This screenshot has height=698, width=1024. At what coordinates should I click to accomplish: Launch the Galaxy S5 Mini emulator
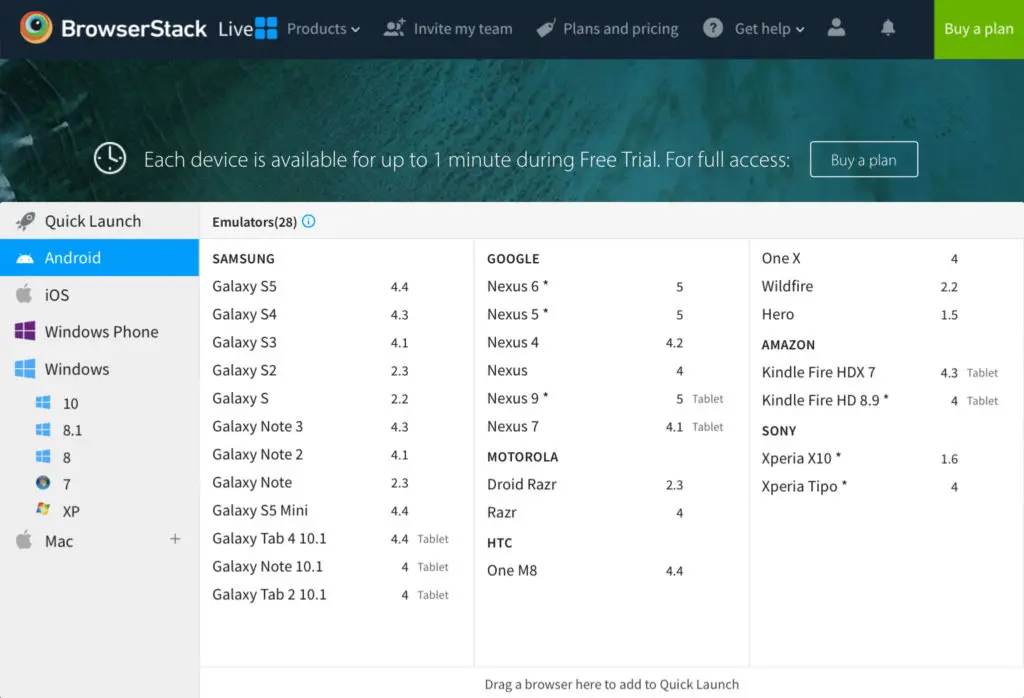[x=310, y=511]
